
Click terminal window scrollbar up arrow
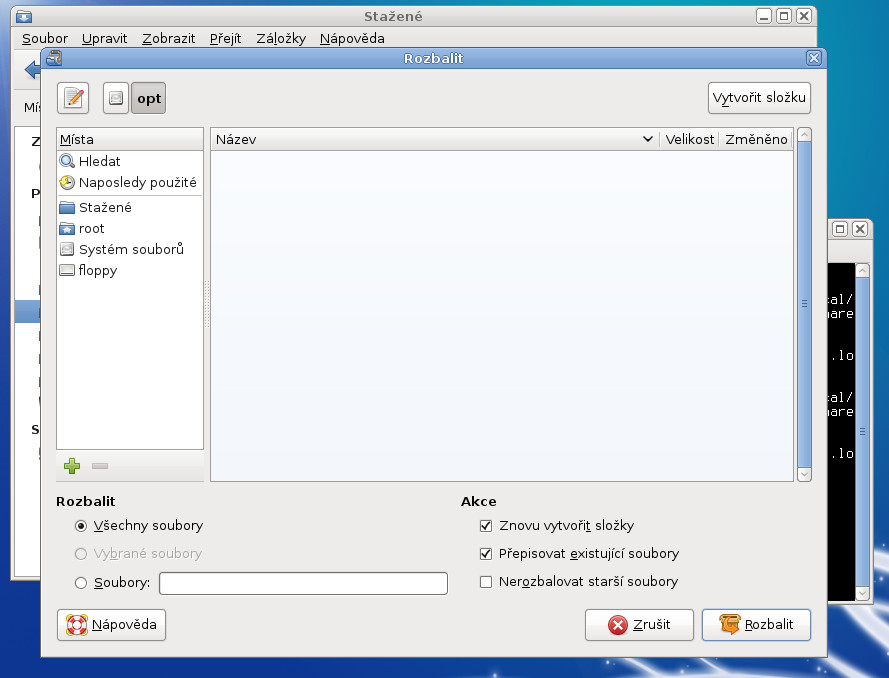click(862, 270)
